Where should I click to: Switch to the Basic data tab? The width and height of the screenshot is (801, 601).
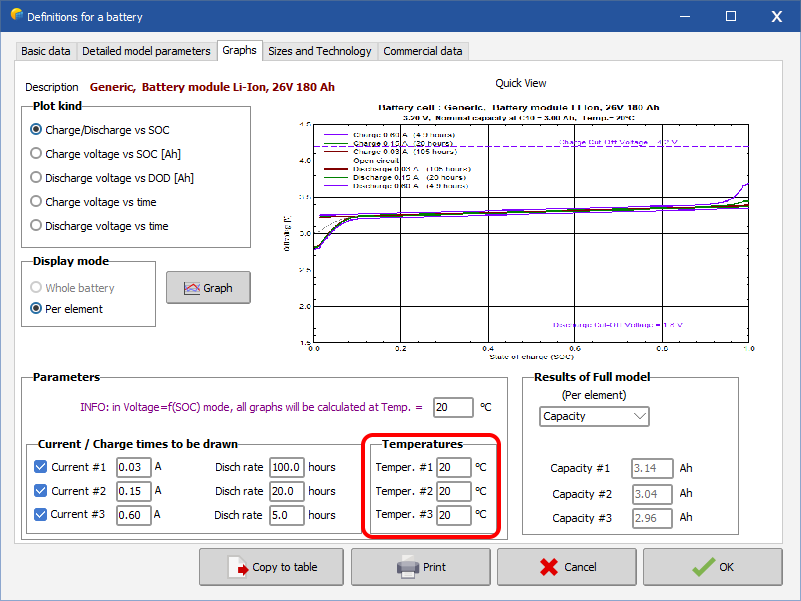point(45,51)
